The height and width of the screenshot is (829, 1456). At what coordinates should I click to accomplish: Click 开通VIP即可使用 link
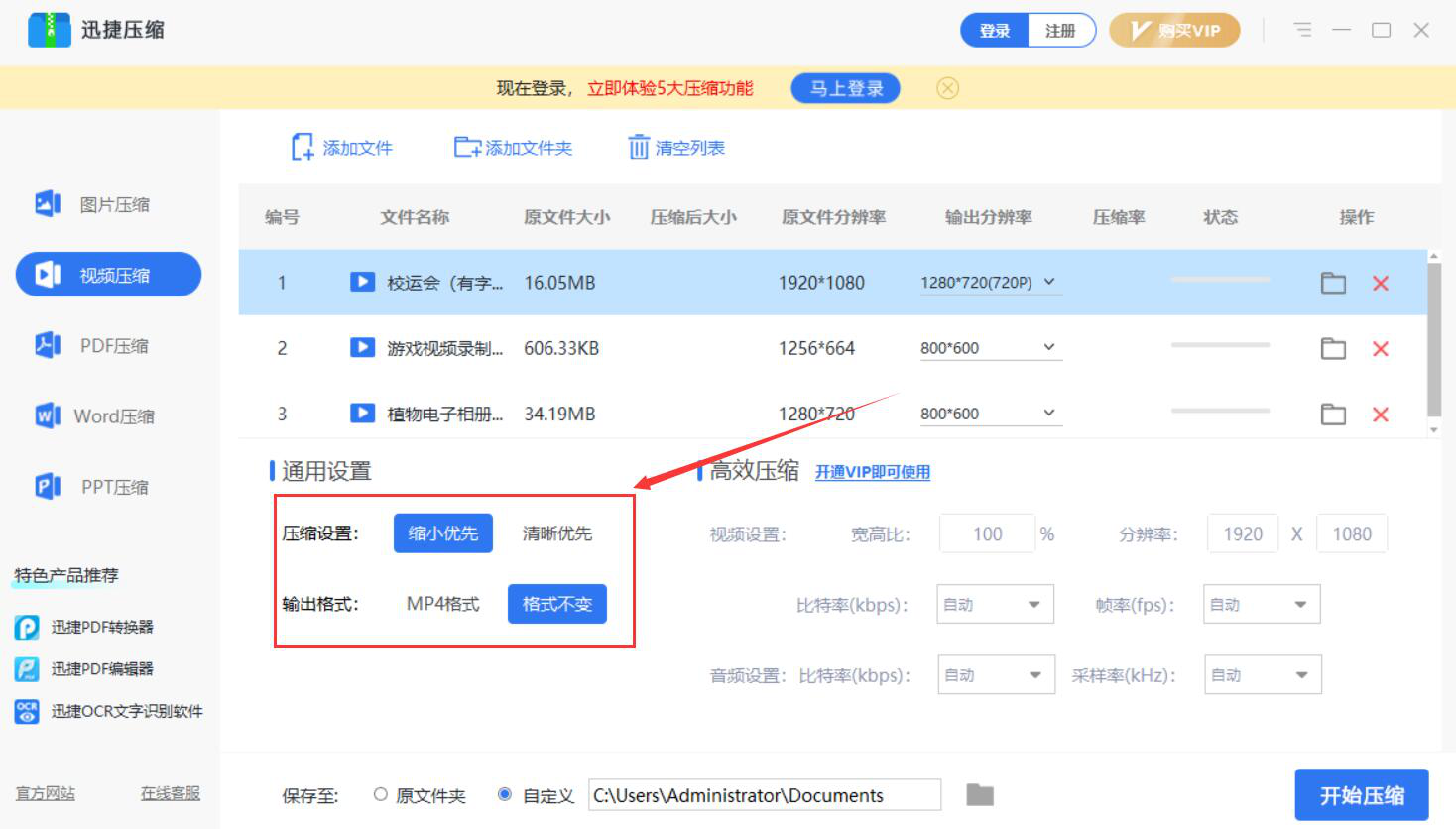point(873,472)
